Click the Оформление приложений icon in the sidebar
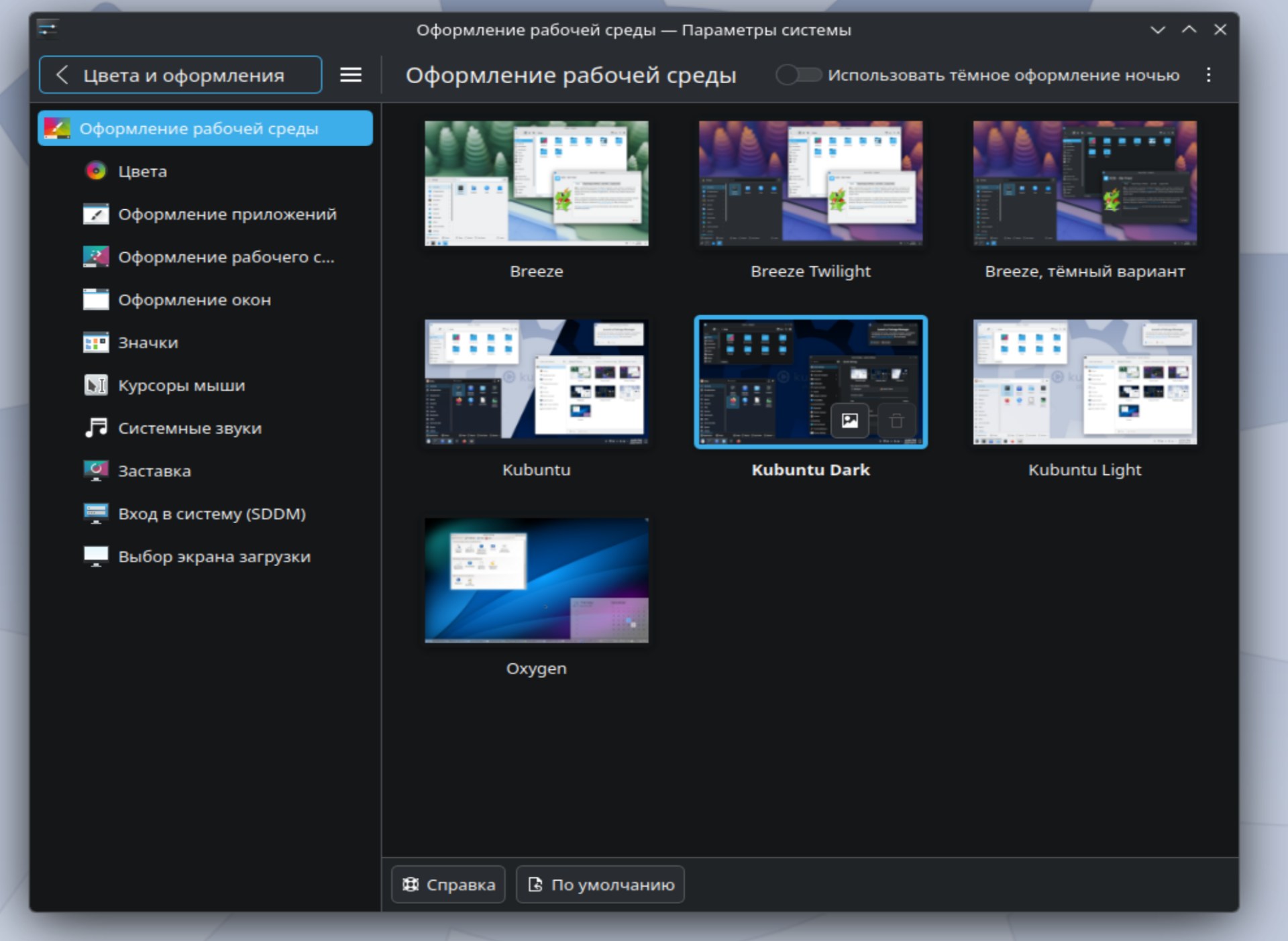1288x941 pixels. point(95,214)
